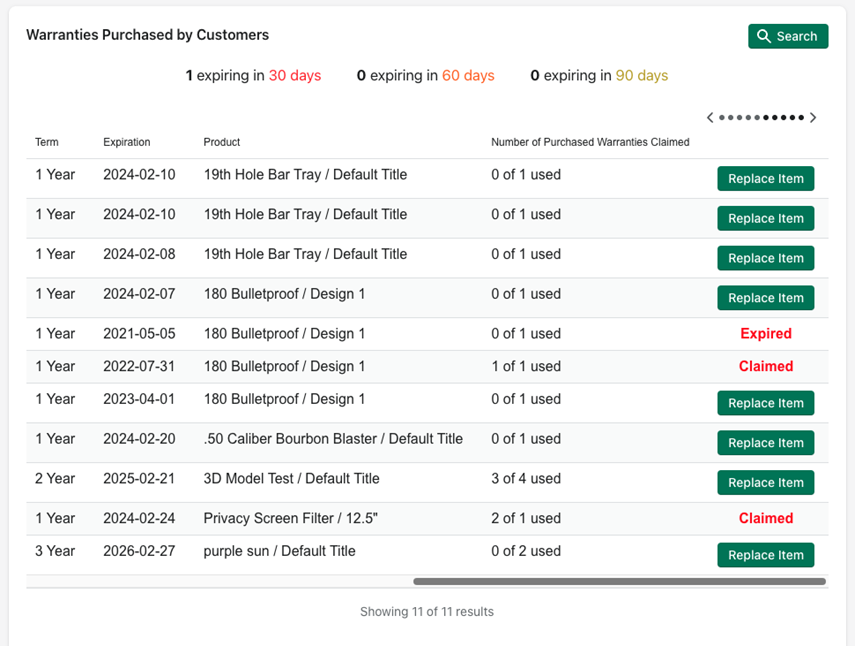Replace item for warranty expiring 2024-02-08
This screenshot has height=646, width=855.
click(x=765, y=258)
